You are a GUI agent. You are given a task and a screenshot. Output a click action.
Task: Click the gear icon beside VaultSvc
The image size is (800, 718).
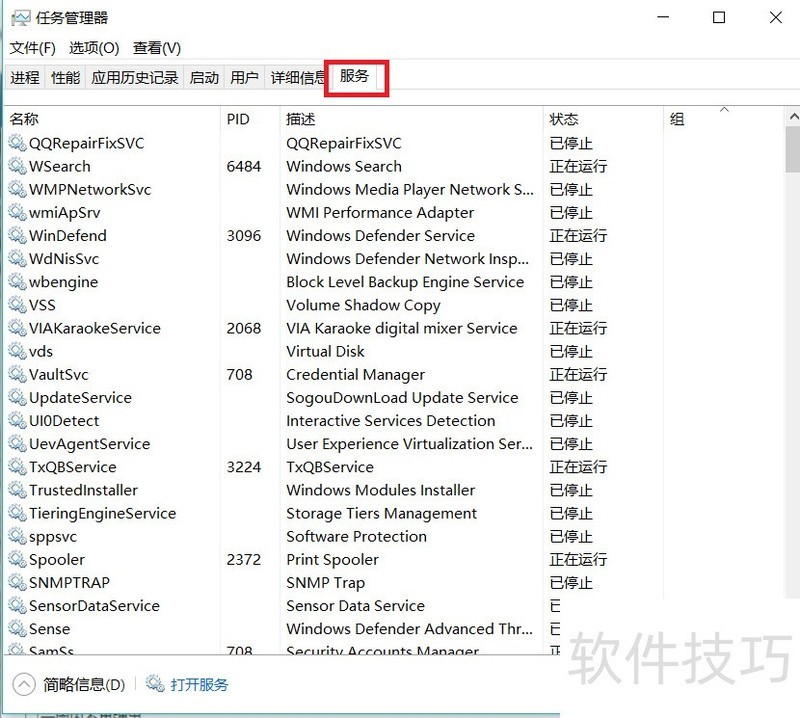coord(17,374)
